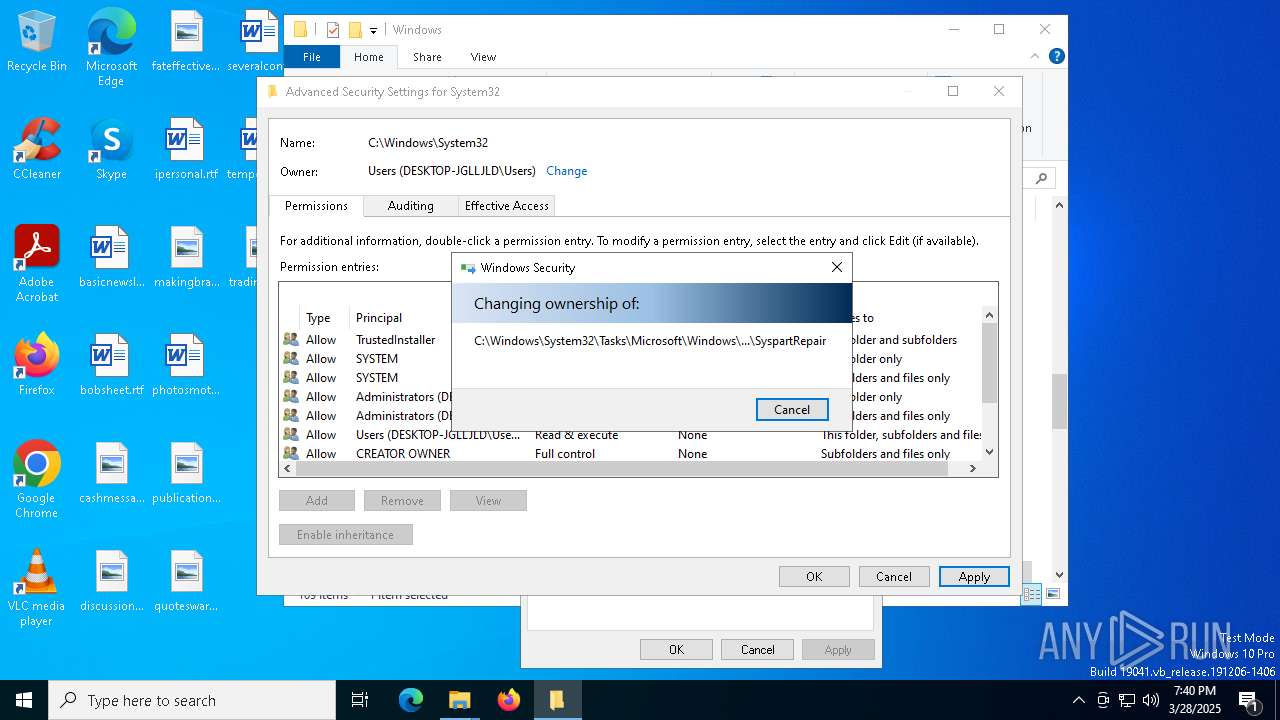This screenshot has width=1280, height=720.
Task: Select the makingbra... image file on the desktop
Action: pyautogui.click(x=186, y=257)
